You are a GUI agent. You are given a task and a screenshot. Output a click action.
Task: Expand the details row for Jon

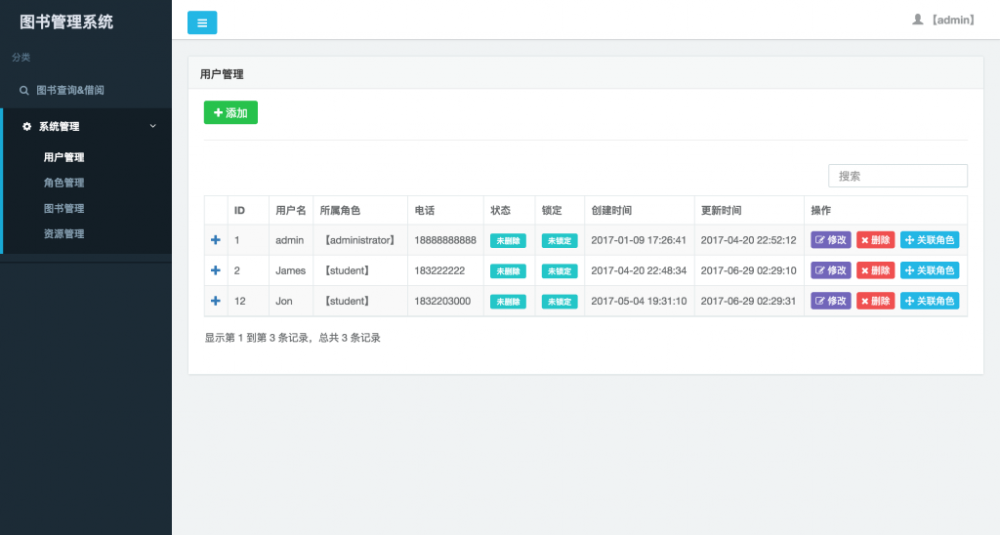point(216,301)
